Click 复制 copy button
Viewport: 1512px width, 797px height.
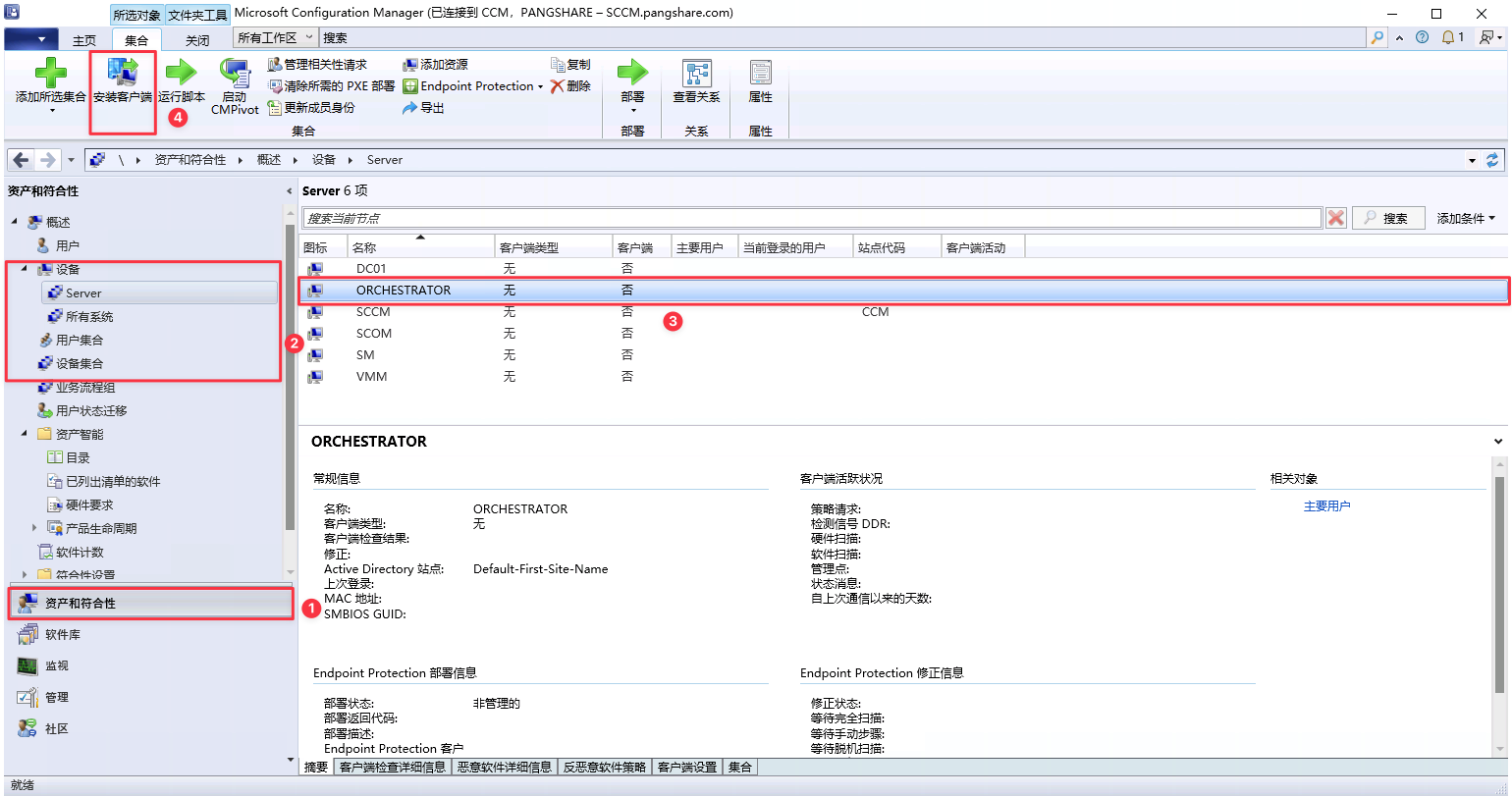[571, 64]
